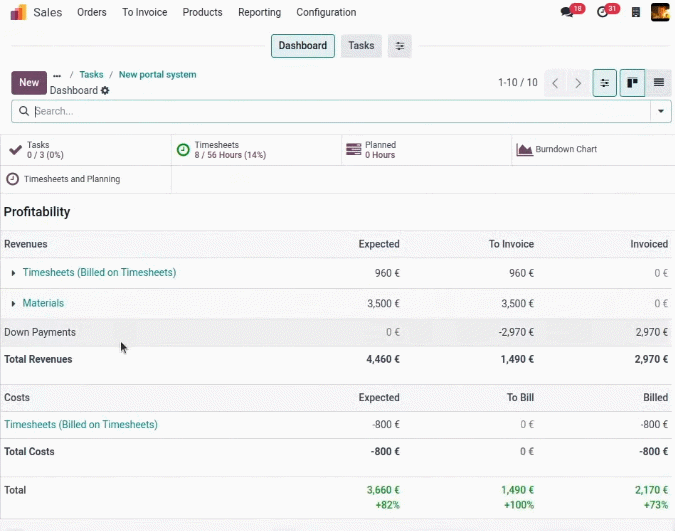The height and width of the screenshot is (531, 675).
Task: Click the +82% expected margin
Action: click(x=387, y=505)
